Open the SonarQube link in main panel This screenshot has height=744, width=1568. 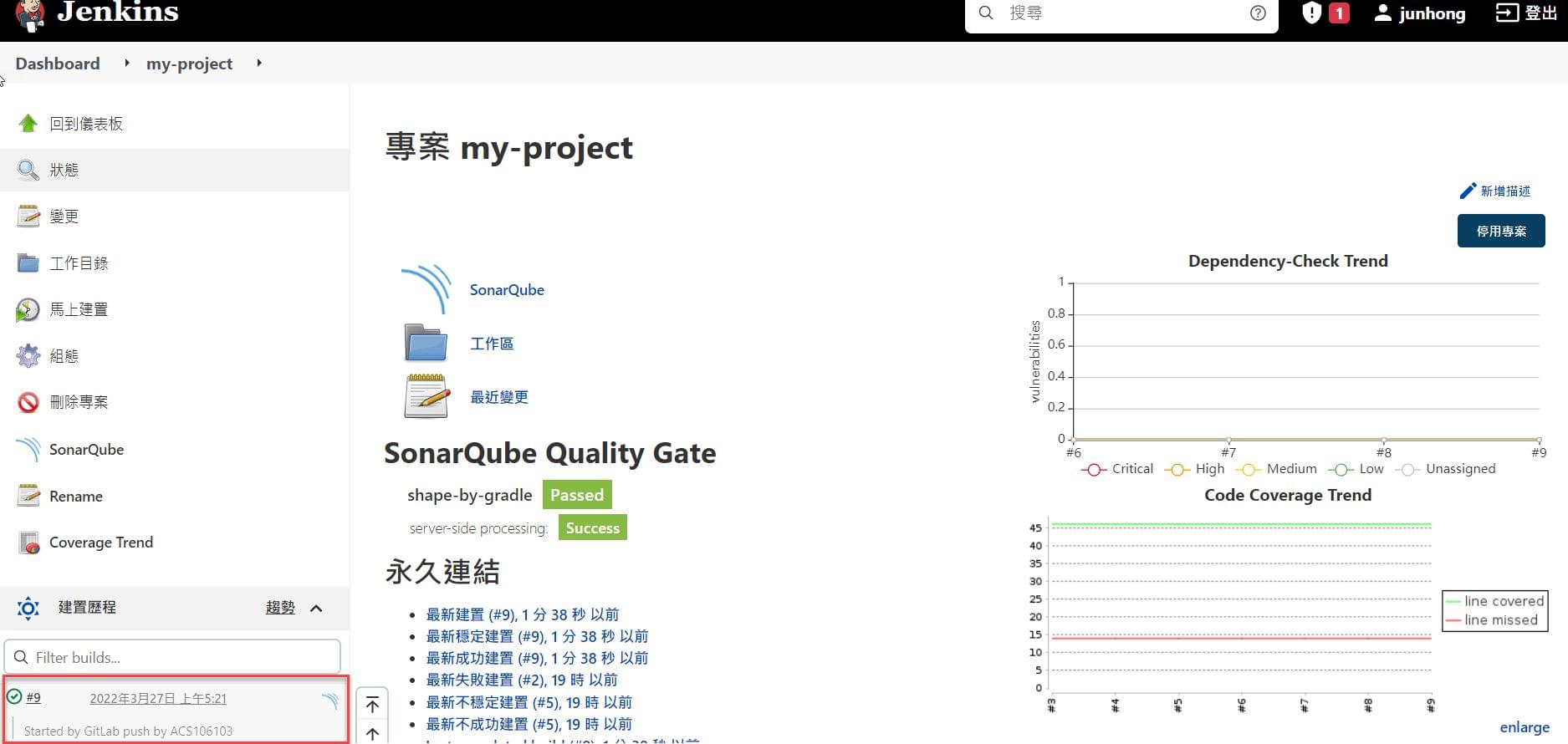click(507, 290)
